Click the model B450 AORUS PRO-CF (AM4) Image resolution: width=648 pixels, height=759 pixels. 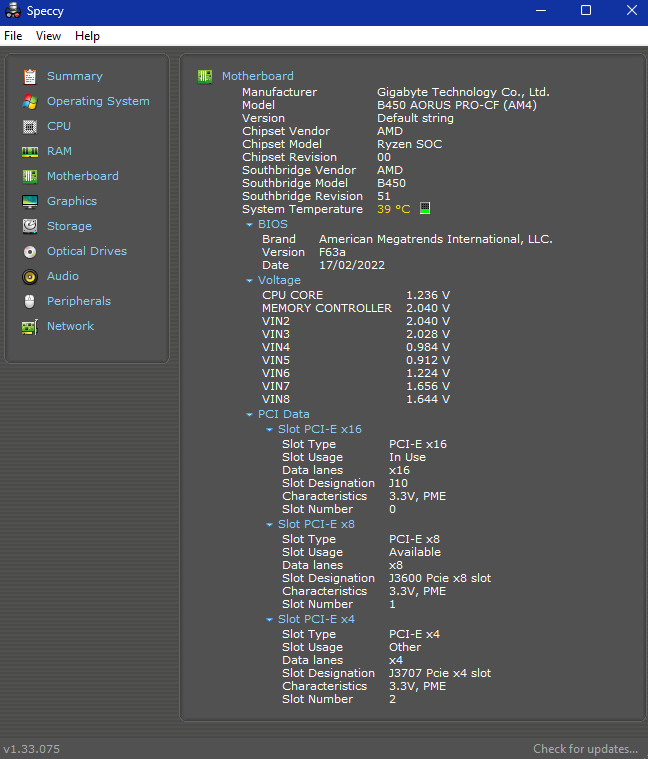click(456, 105)
